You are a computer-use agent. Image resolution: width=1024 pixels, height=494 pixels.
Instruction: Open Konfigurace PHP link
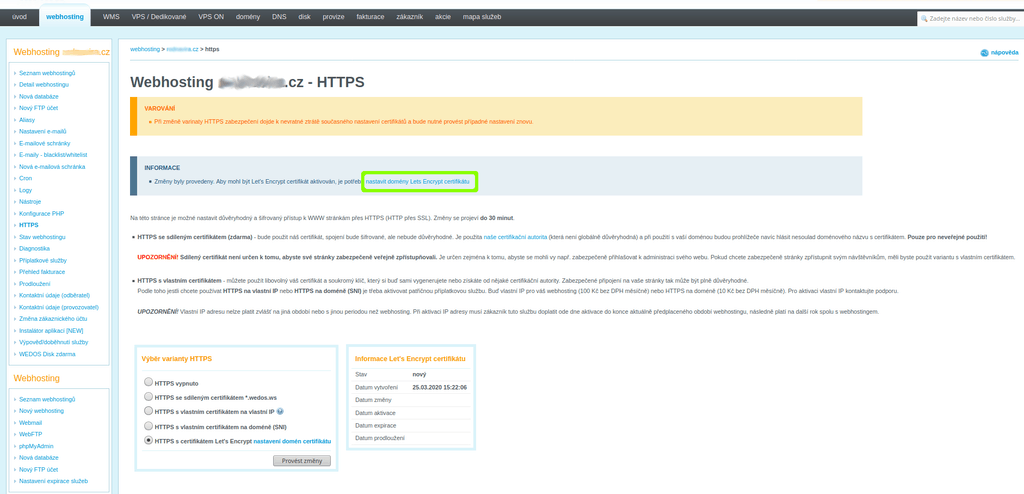(41, 214)
